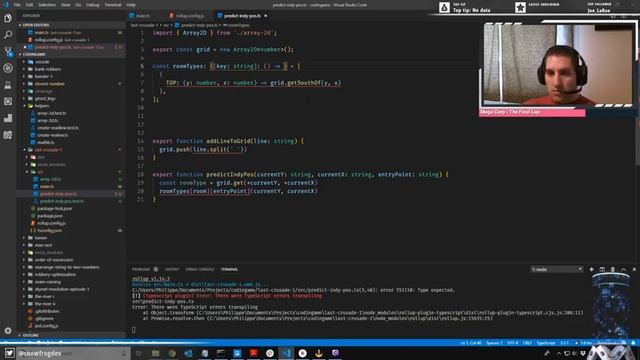The height and width of the screenshot is (360, 640).
Task: Open the Selection menu
Action: coord(47,5)
